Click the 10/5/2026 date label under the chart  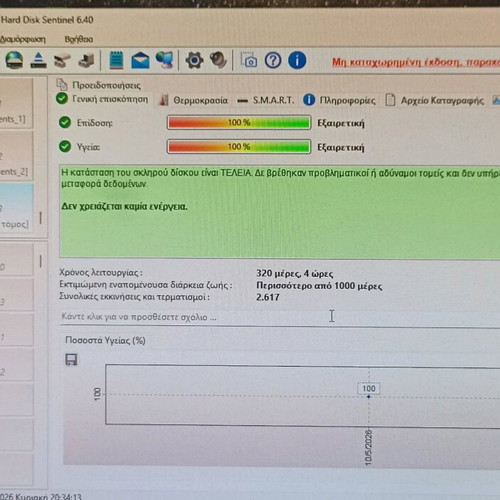click(x=368, y=447)
